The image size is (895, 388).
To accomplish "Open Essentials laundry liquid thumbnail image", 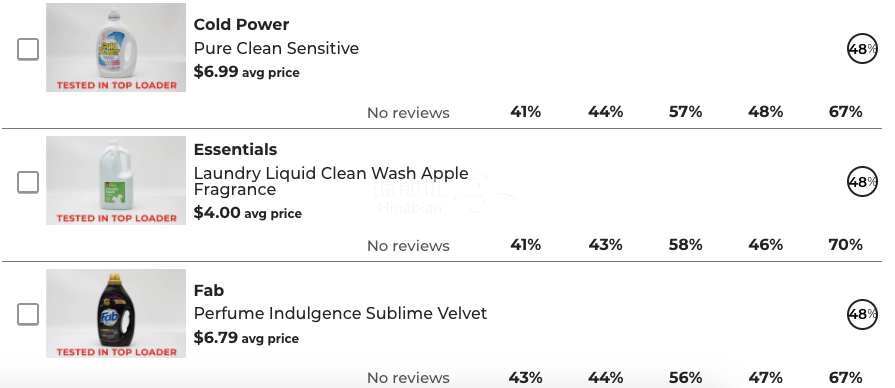I will 116,180.
